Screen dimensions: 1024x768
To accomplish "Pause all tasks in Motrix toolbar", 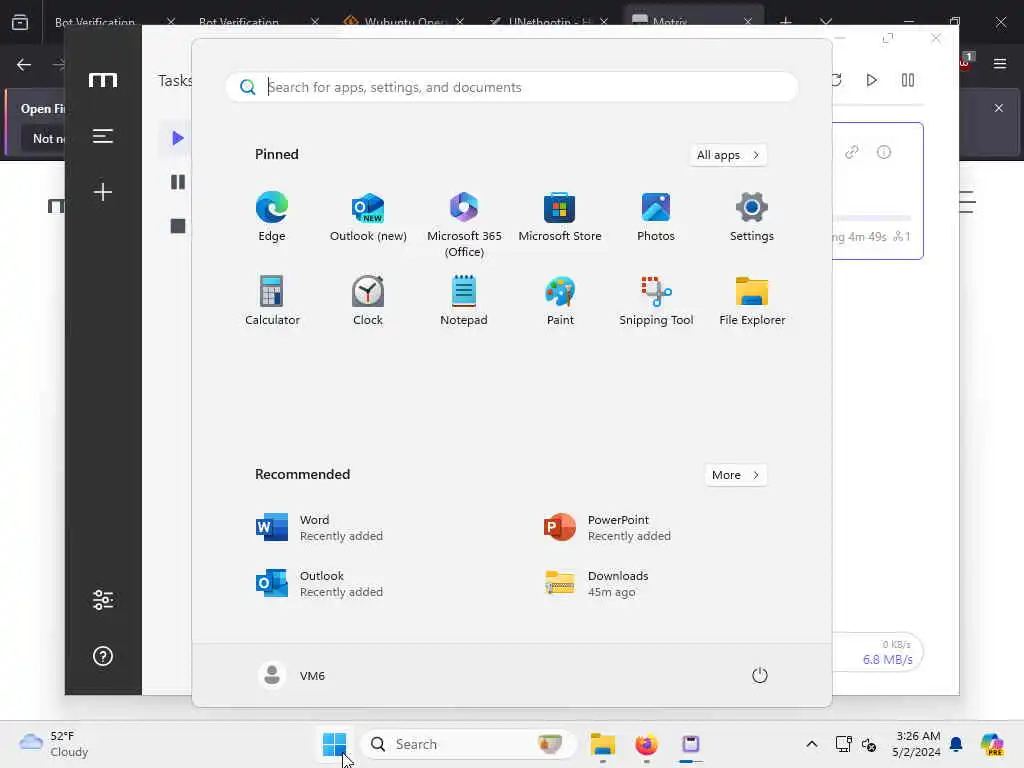I will coord(908,80).
